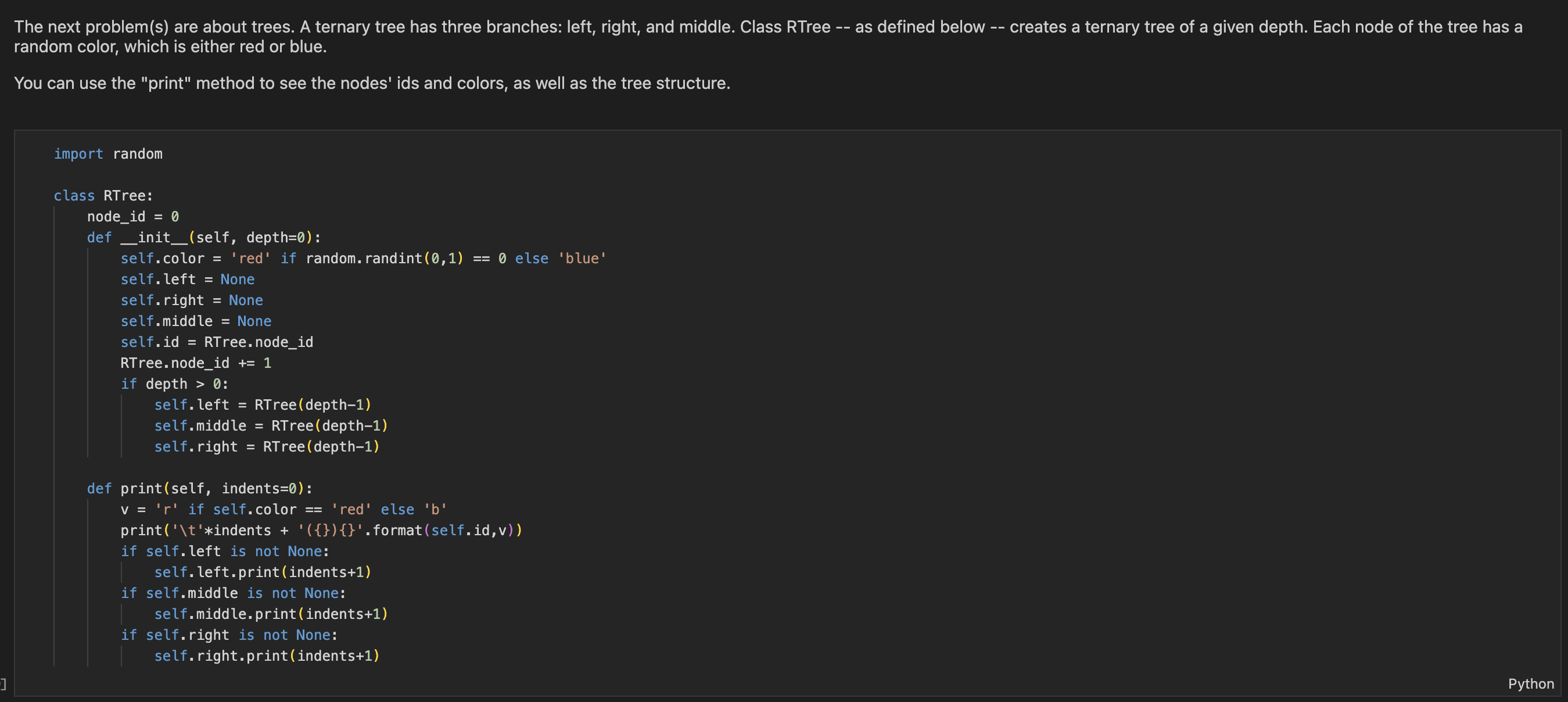Click the 'class RTree:' declaration line
The width and height of the screenshot is (1568, 702).
103,195
